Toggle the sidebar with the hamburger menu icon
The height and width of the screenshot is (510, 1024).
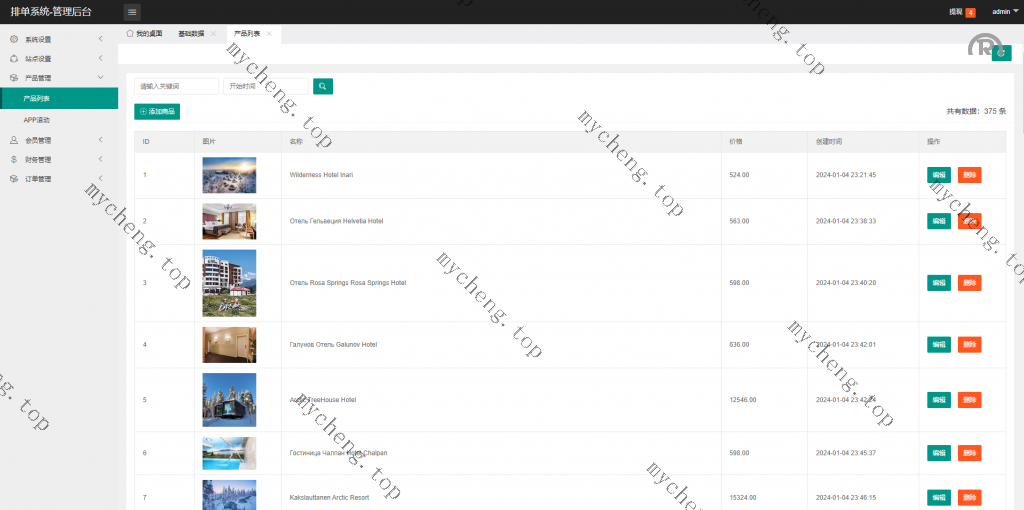click(x=132, y=12)
